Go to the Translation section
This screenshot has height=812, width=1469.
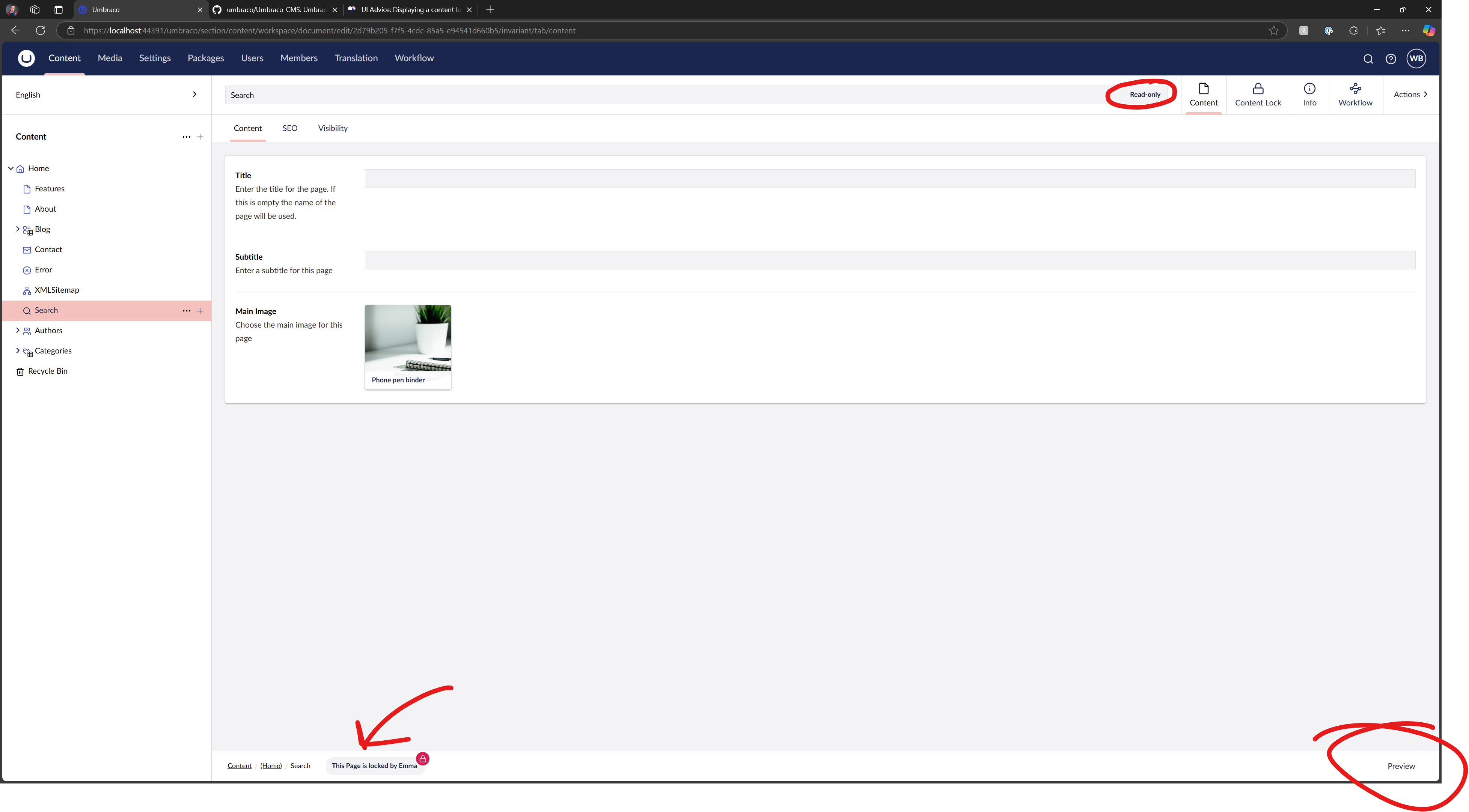pyautogui.click(x=356, y=58)
